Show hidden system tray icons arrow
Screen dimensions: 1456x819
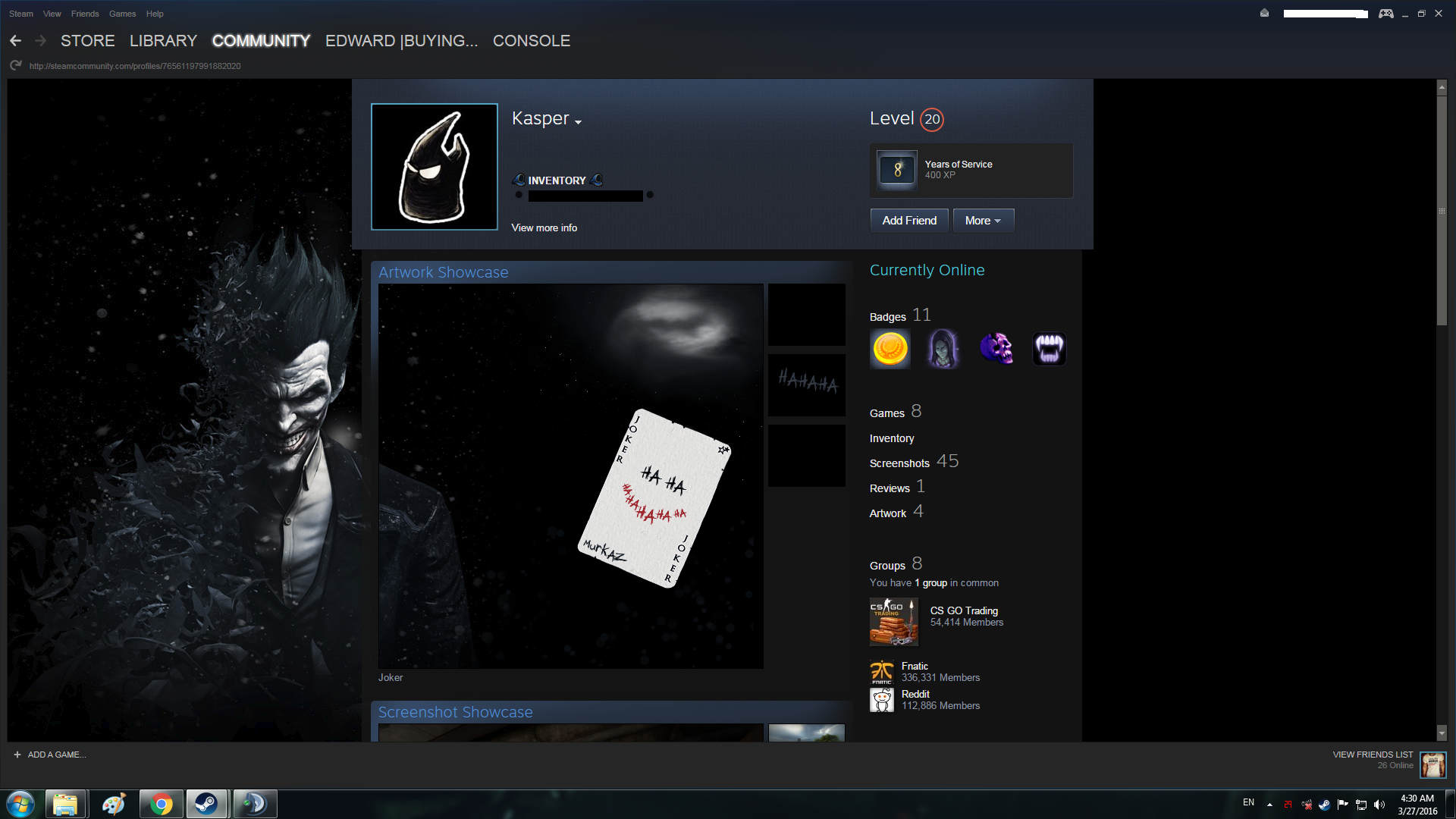(x=1269, y=805)
